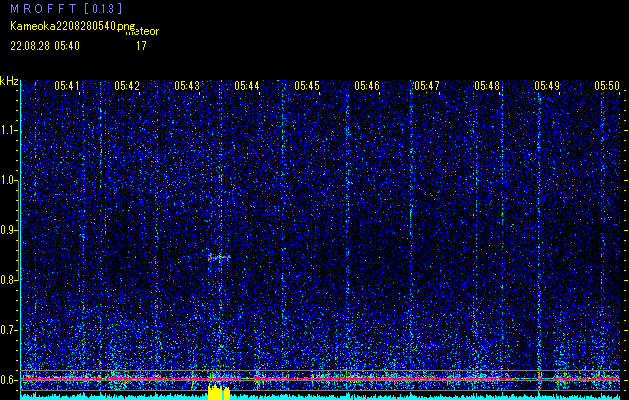Viewport: 629px width, 400px height.
Task: Click the red meteor echo streak in spectrogram
Action: 219,258
